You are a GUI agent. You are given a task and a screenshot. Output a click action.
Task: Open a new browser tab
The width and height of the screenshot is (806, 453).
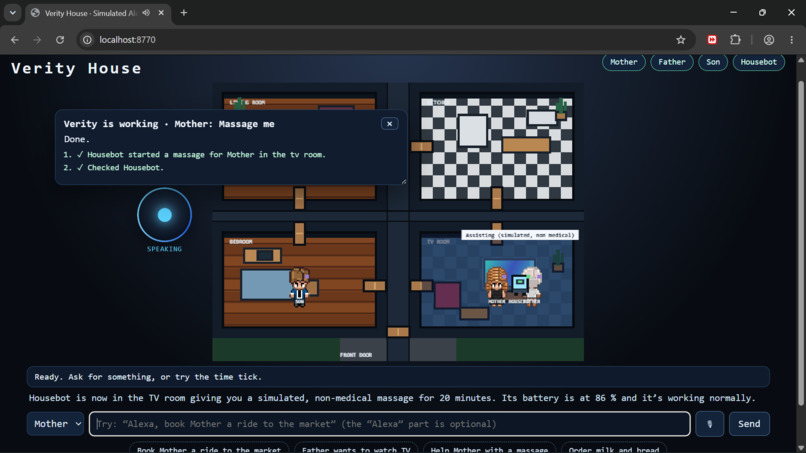click(x=184, y=13)
